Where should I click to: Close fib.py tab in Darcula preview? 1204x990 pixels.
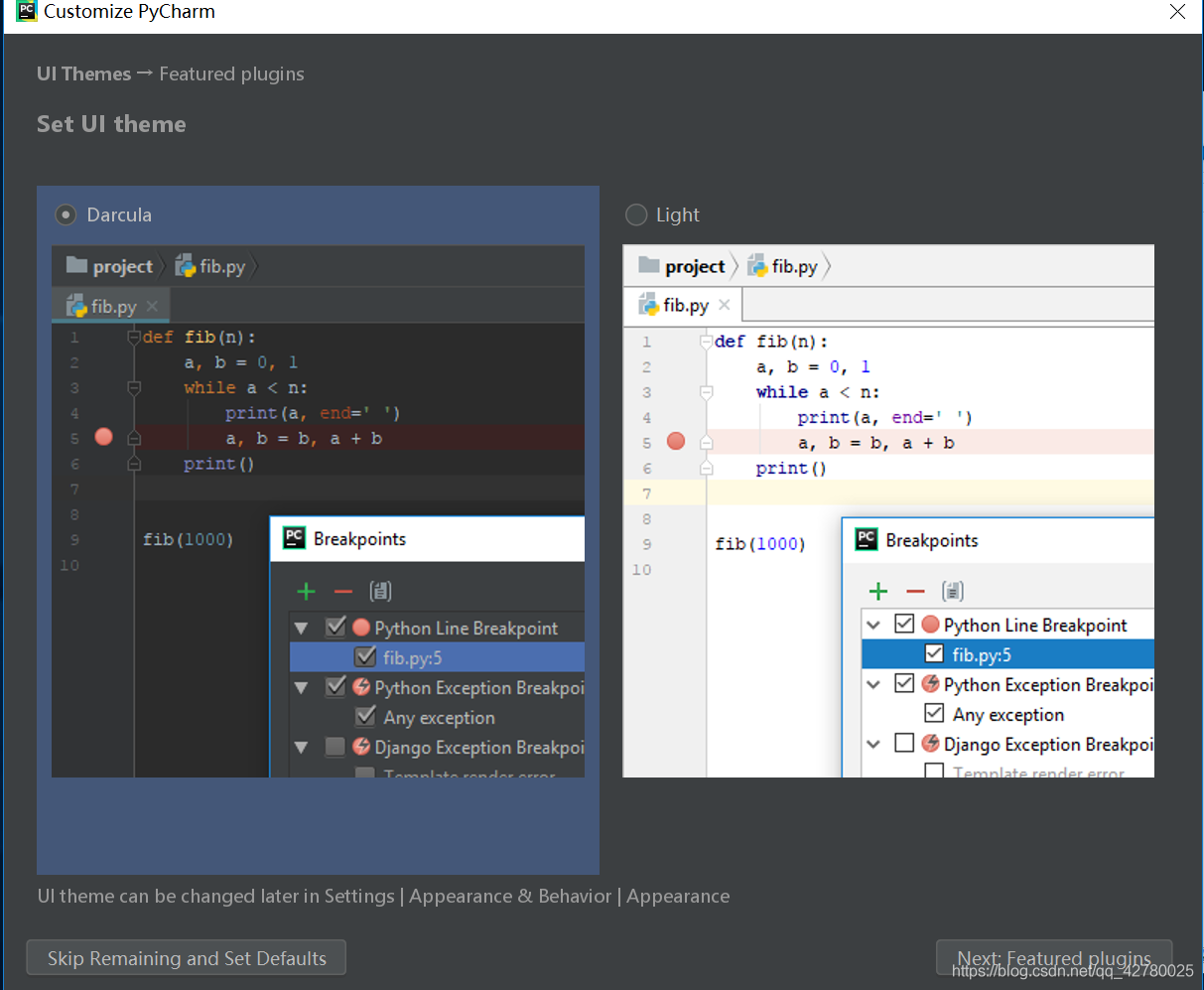[x=152, y=306]
